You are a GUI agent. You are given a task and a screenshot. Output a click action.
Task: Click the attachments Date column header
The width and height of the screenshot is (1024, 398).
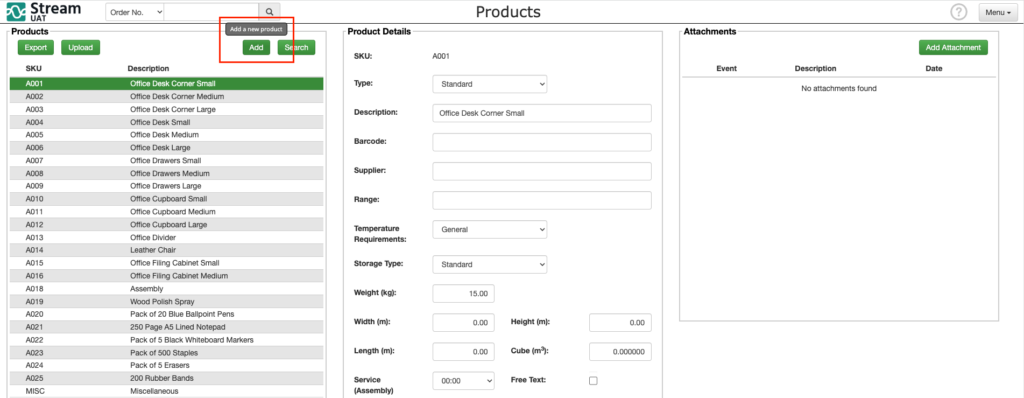(934, 69)
